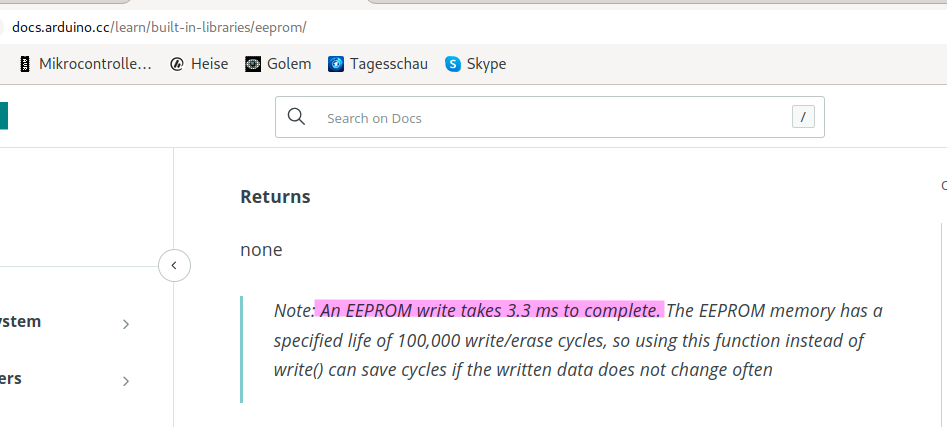Open the Tagesschau bookmark icon

click(x=336, y=64)
